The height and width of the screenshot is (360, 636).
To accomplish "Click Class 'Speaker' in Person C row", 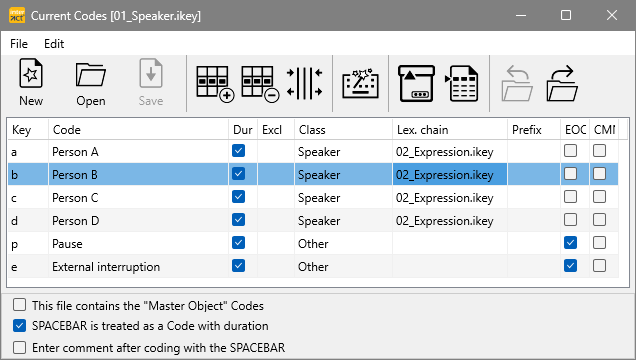I will (x=343, y=198).
